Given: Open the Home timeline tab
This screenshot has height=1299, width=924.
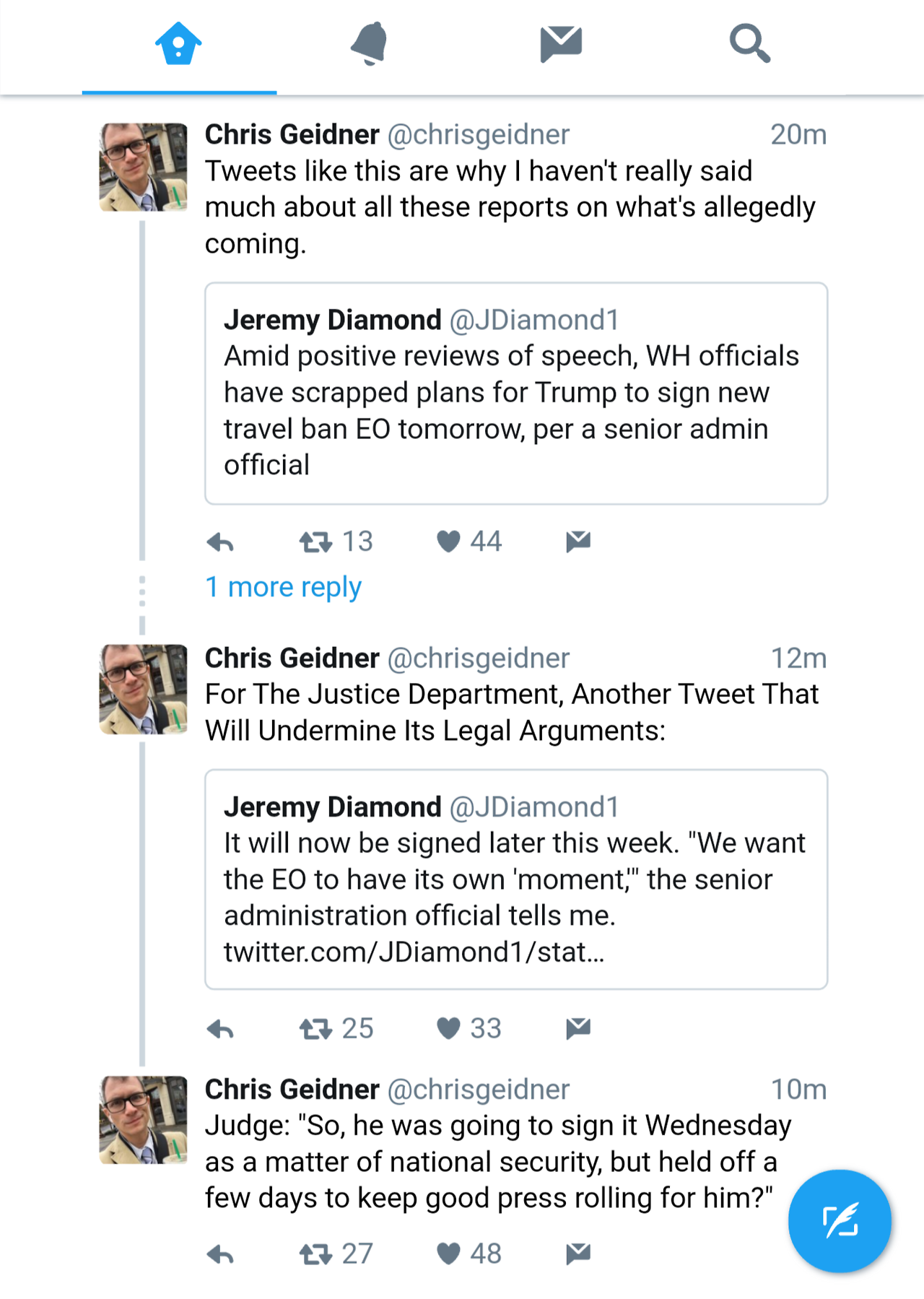Looking at the screenshot, I should (x=178, y=44).
